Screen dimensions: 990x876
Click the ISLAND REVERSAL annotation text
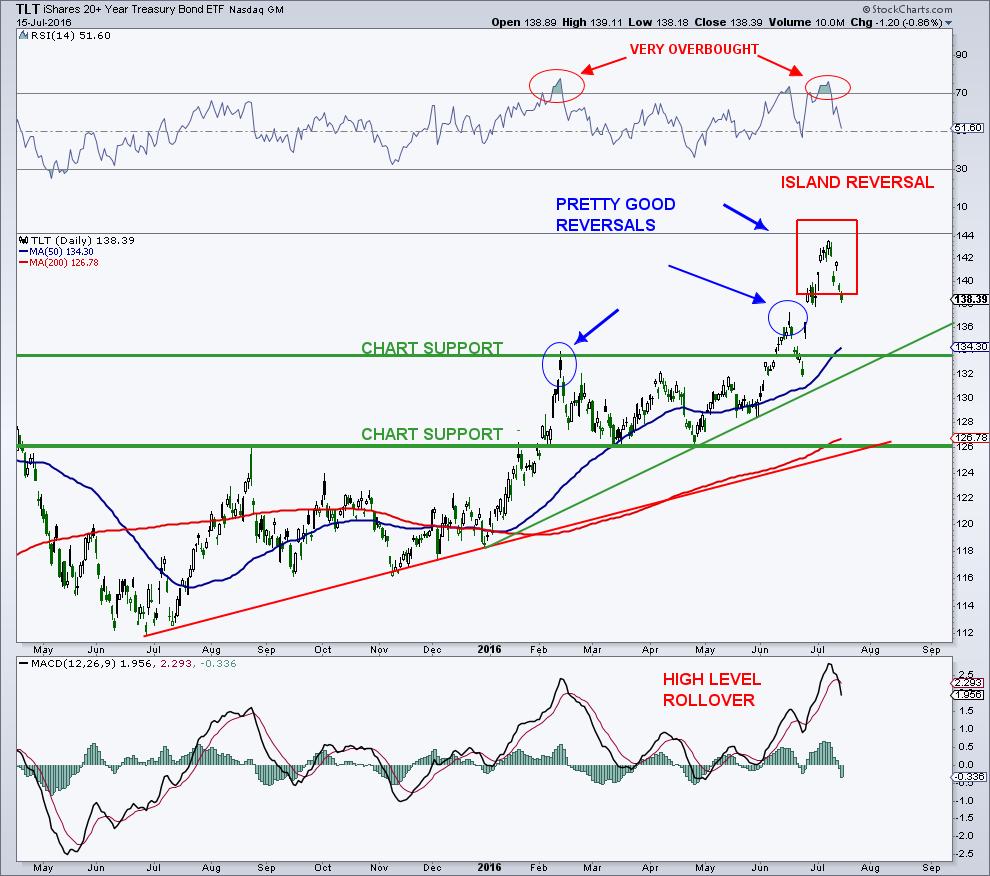857,183
